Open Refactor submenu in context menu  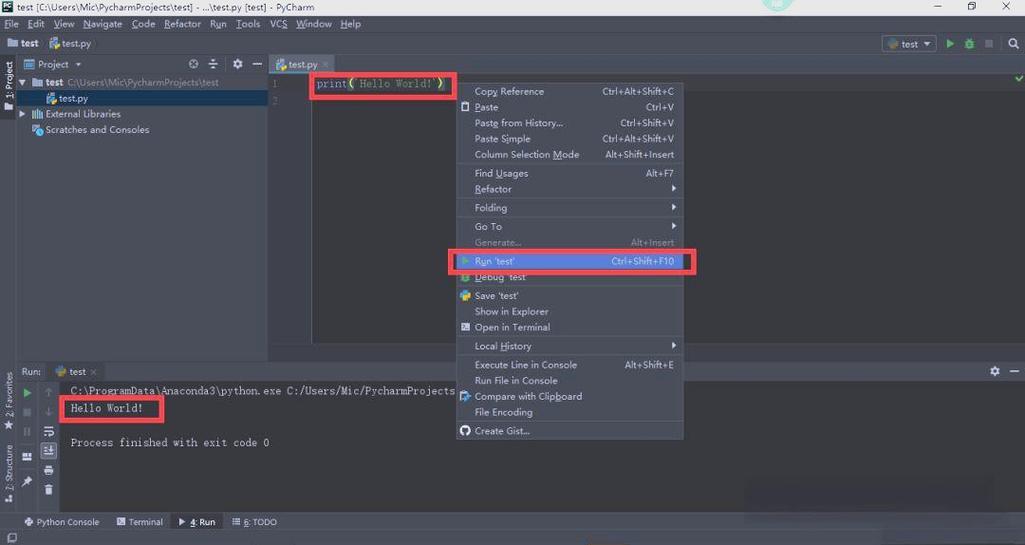tap(569, 189)
